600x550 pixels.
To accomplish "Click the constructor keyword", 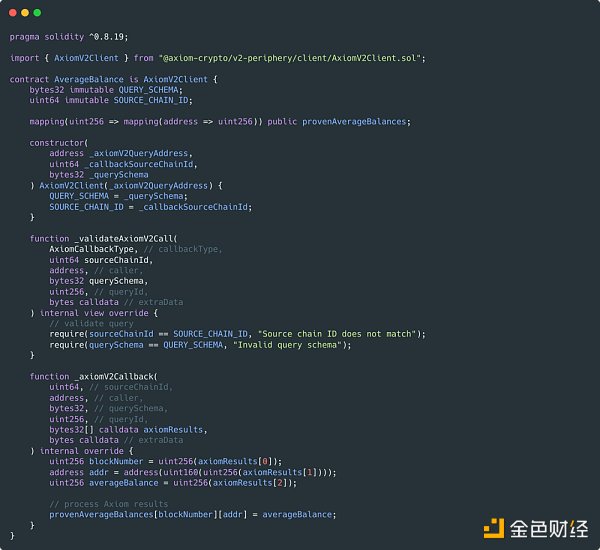I will pos(57,143).
